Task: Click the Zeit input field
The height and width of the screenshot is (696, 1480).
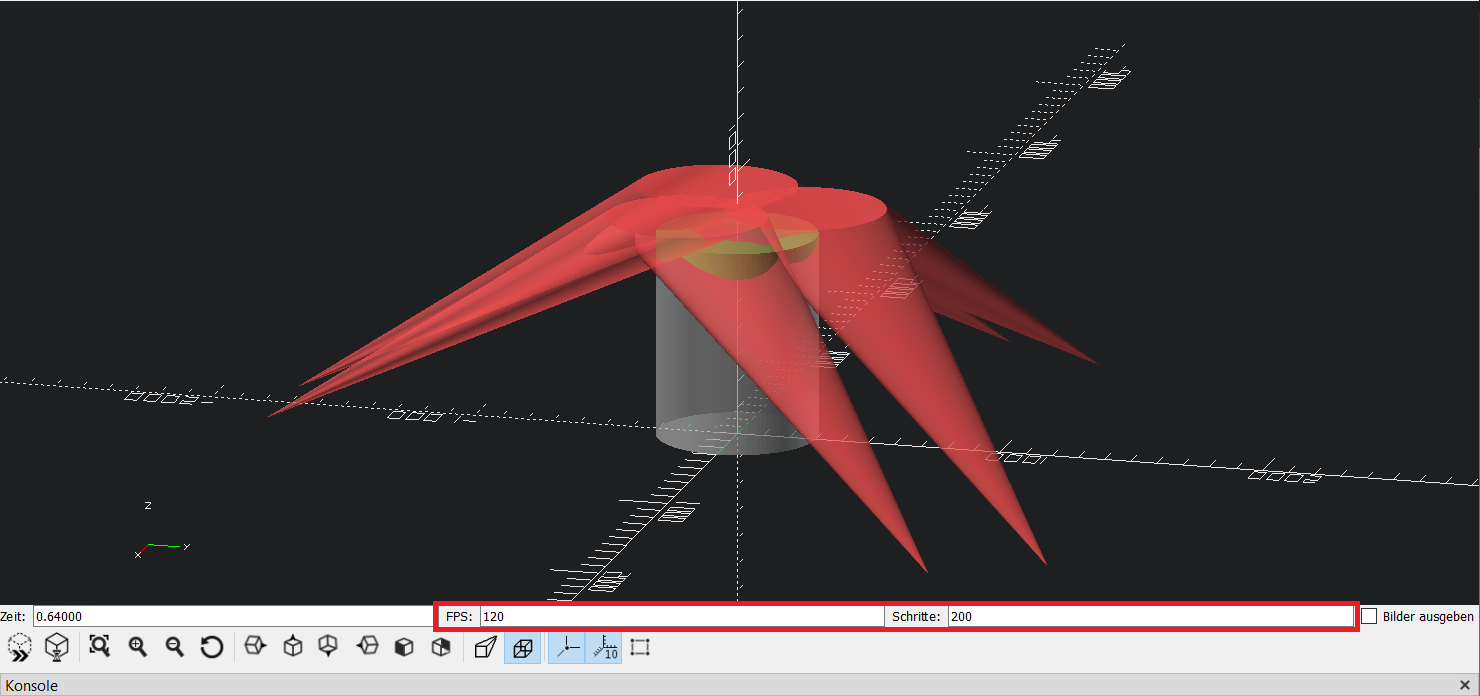Action: pos(232,616)
